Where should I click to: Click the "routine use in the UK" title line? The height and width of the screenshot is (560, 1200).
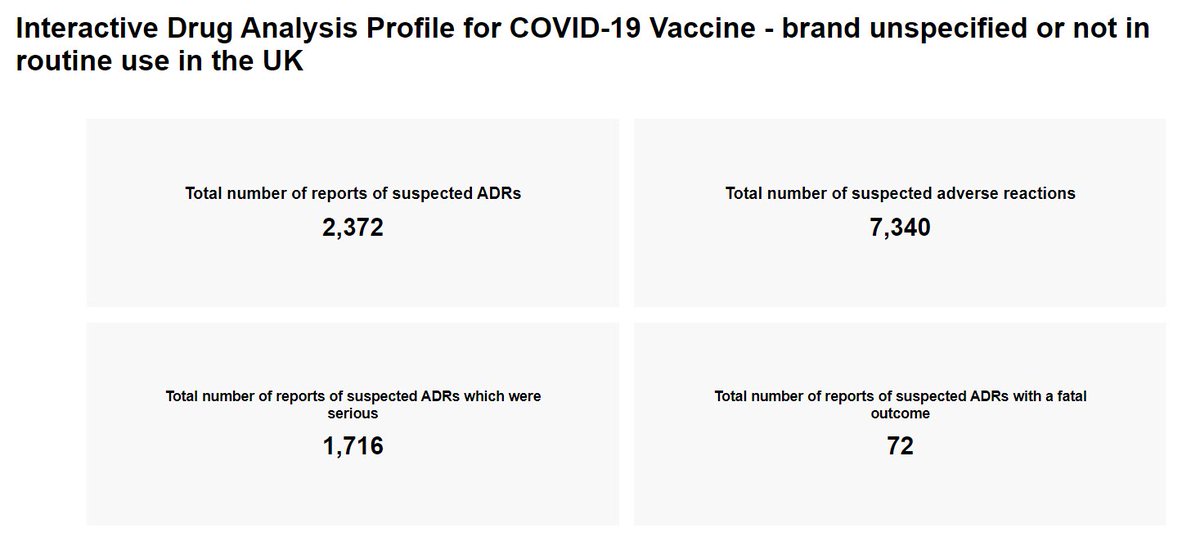(160, 61)
